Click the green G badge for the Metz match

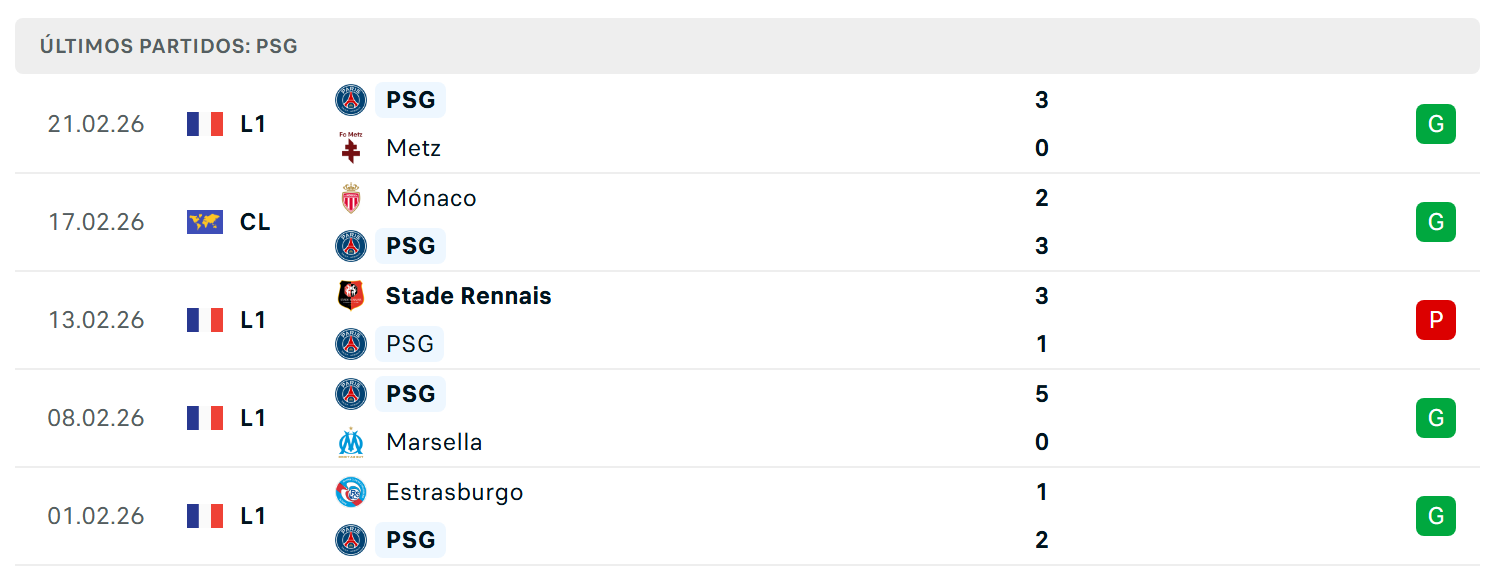[x=1436, y=124]
